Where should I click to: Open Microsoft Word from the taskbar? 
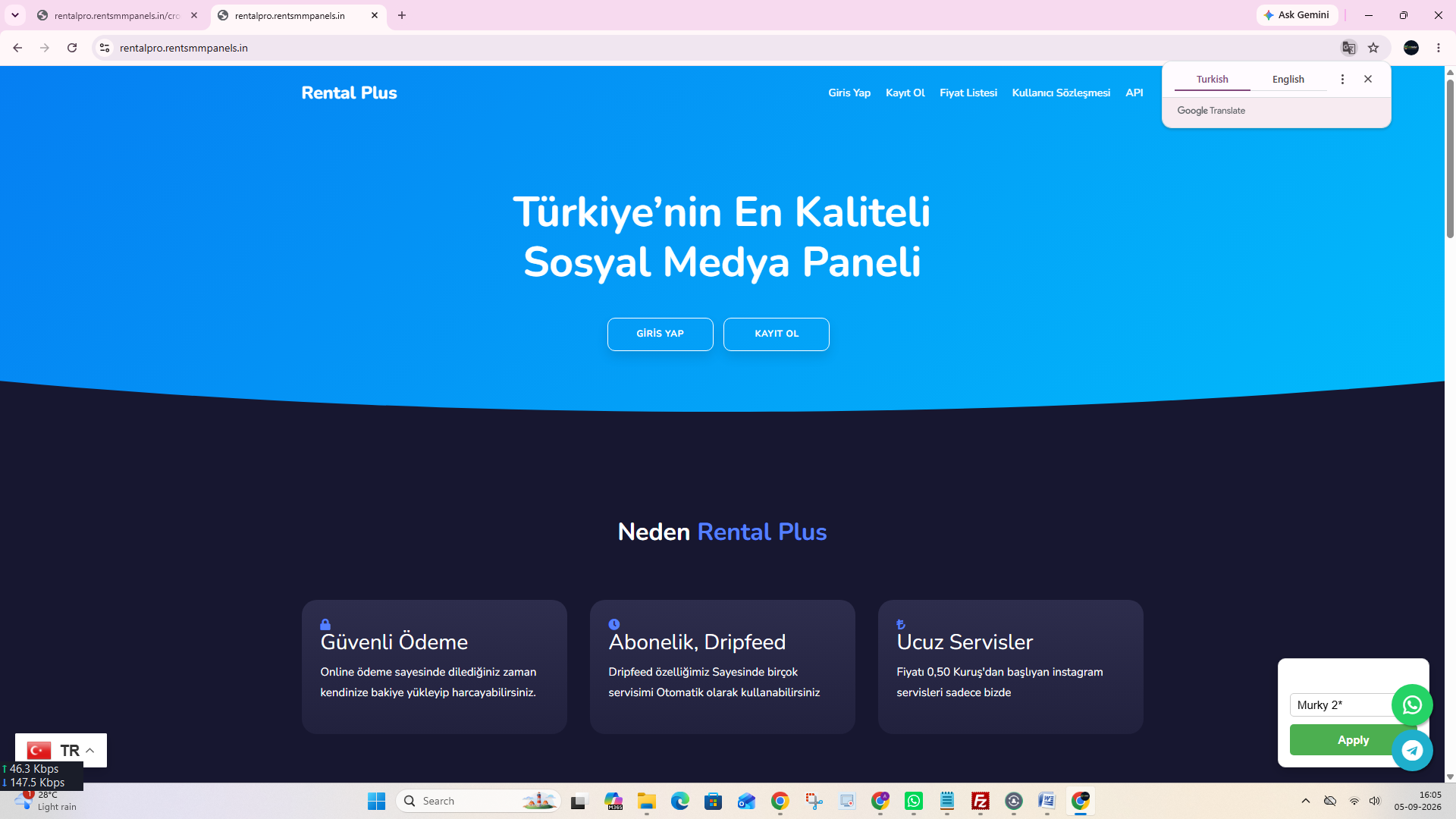1047,801
